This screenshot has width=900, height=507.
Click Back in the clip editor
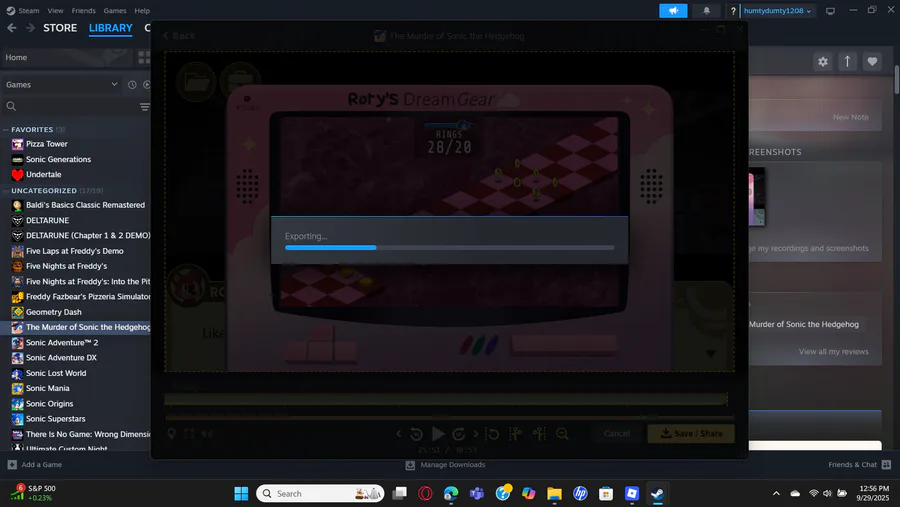pos(179,36)
